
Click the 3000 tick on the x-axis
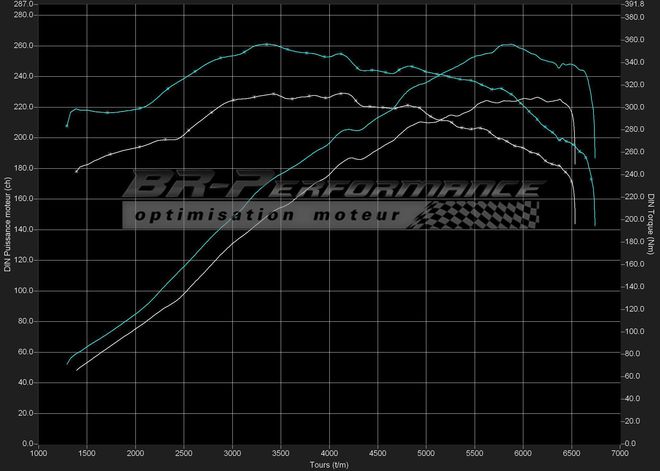232,453
